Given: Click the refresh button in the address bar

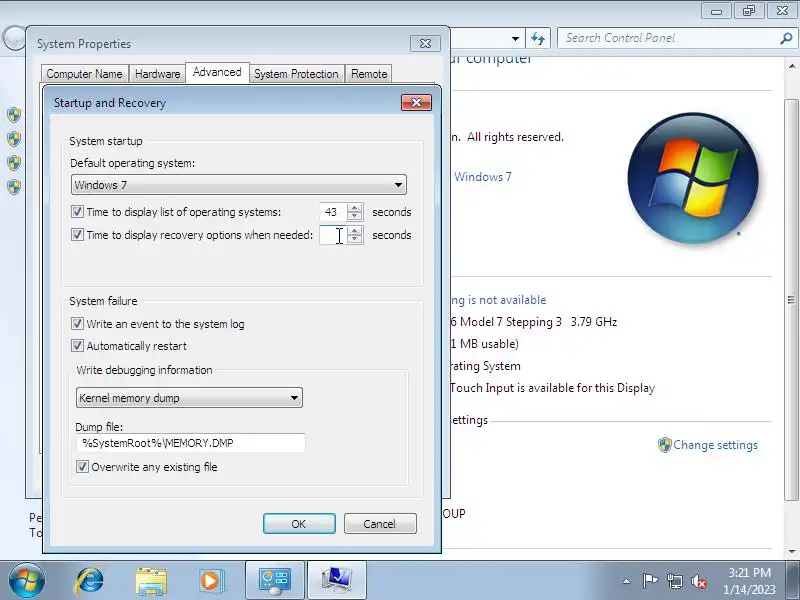Looking at the screenshot, I should (538, 38).
